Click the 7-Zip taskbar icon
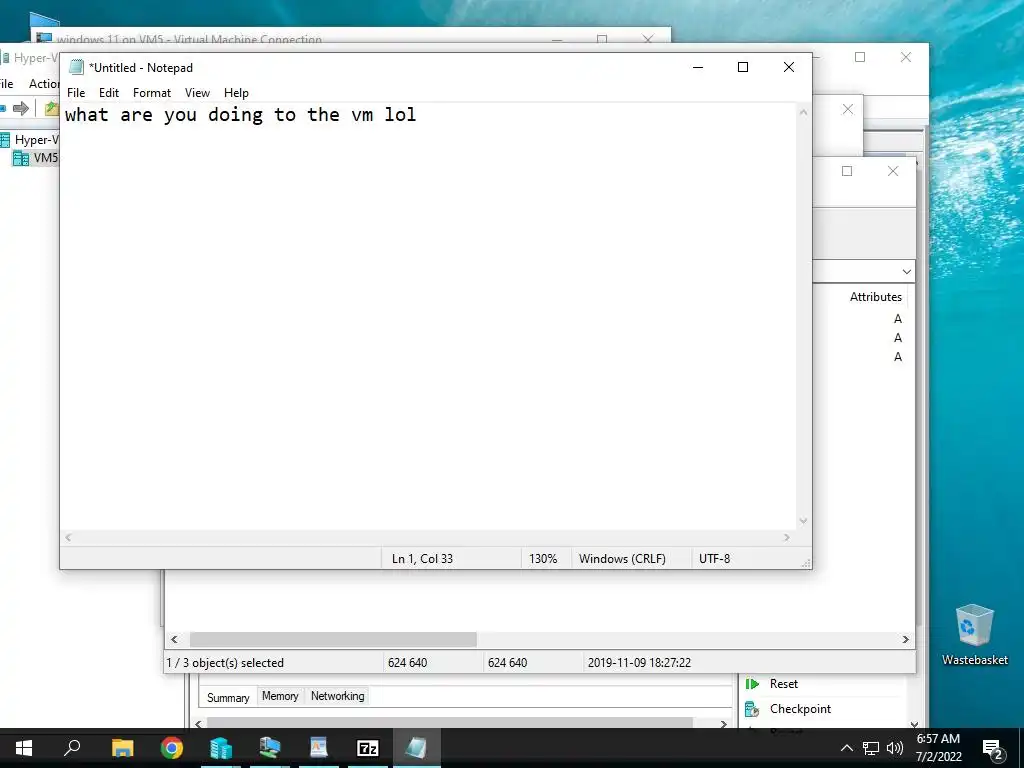 (x=368, y=748)
